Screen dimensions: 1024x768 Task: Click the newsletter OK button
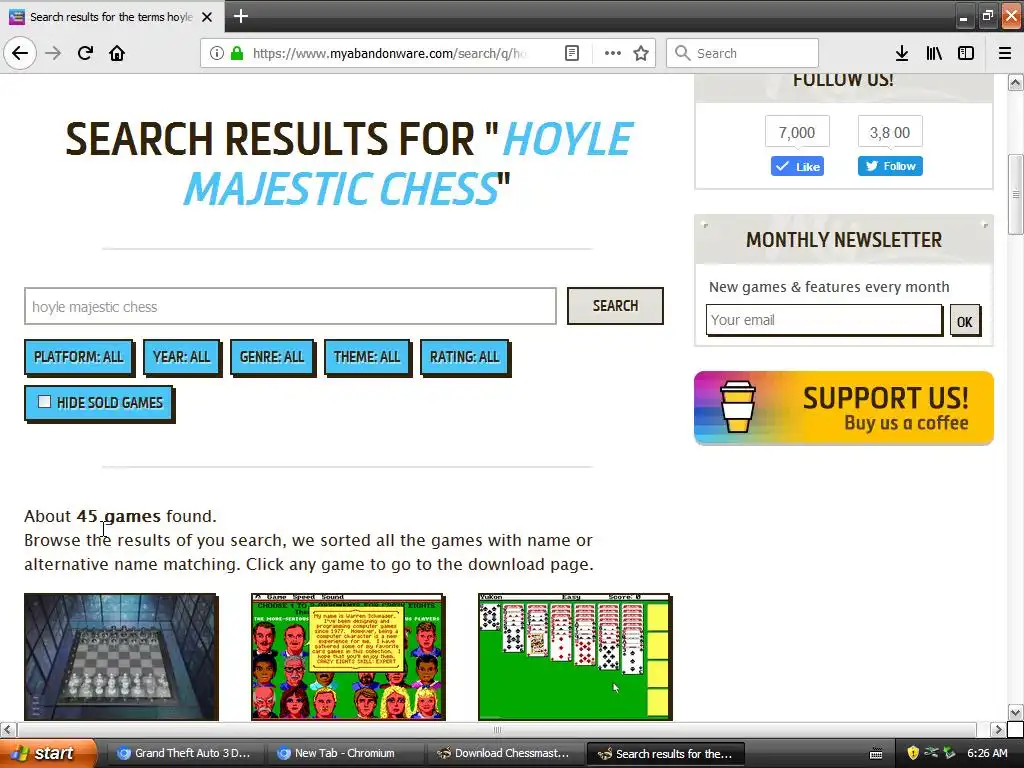point(965,321)
